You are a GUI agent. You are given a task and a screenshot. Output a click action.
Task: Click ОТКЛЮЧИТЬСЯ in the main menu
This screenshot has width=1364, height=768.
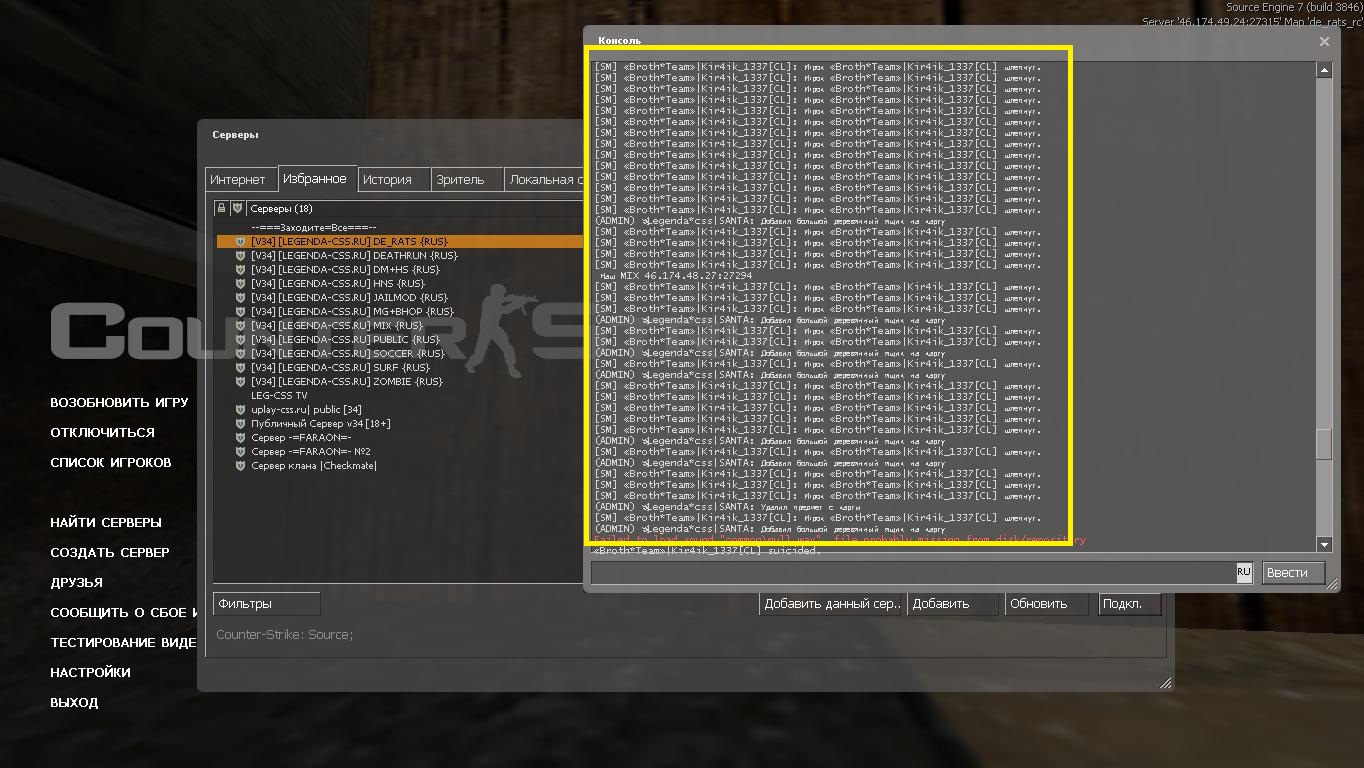pos(102,432)
